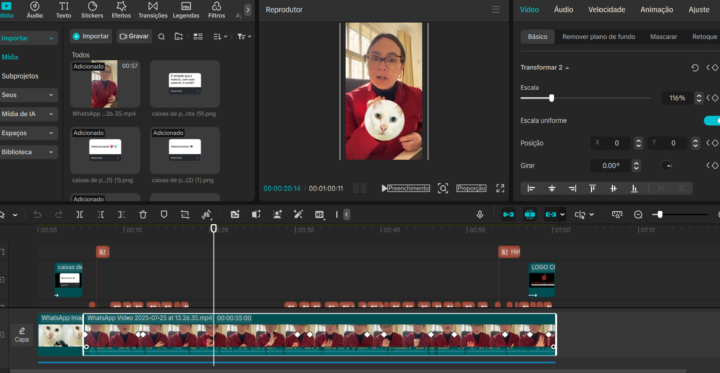The height and width of the screenshot is (373, 720).
Task: Click the Girar rotation dial
Action: (666, 165)
